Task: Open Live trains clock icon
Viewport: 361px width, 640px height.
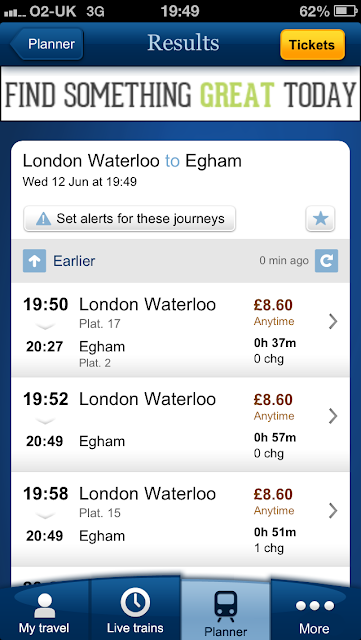Action: pos(135,602)
